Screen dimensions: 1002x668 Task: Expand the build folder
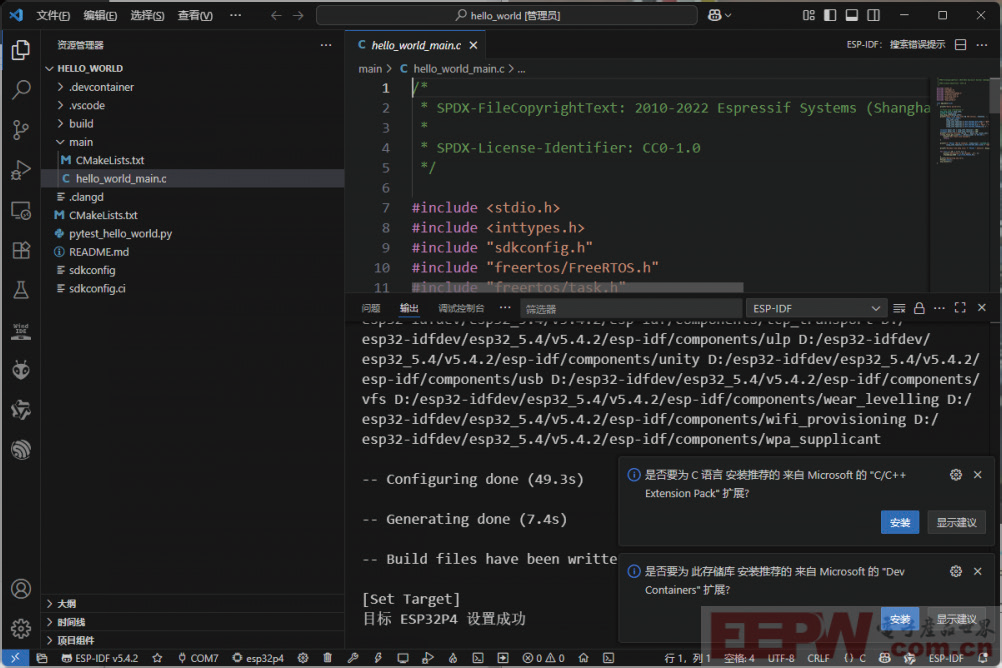(x=81, y=124)
